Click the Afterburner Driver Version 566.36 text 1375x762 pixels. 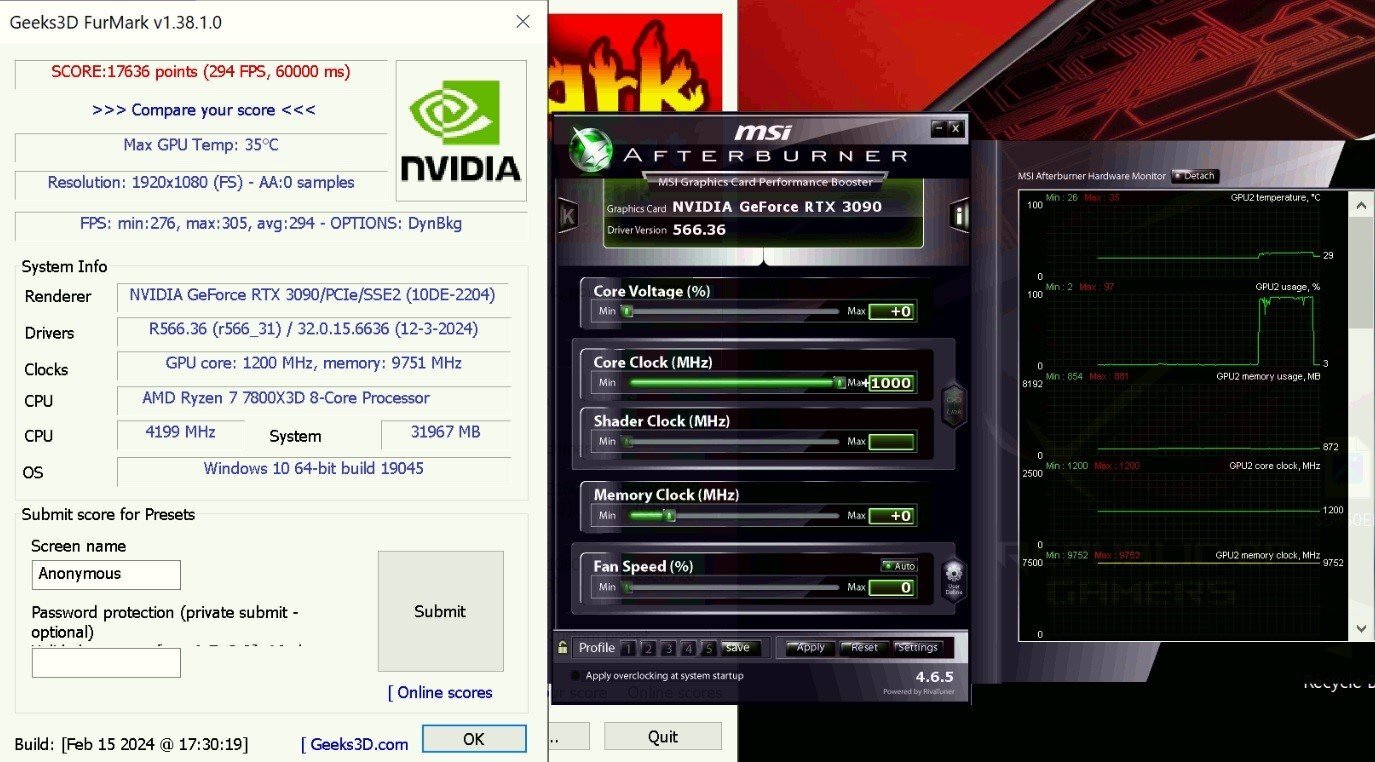tap(666, 229)
